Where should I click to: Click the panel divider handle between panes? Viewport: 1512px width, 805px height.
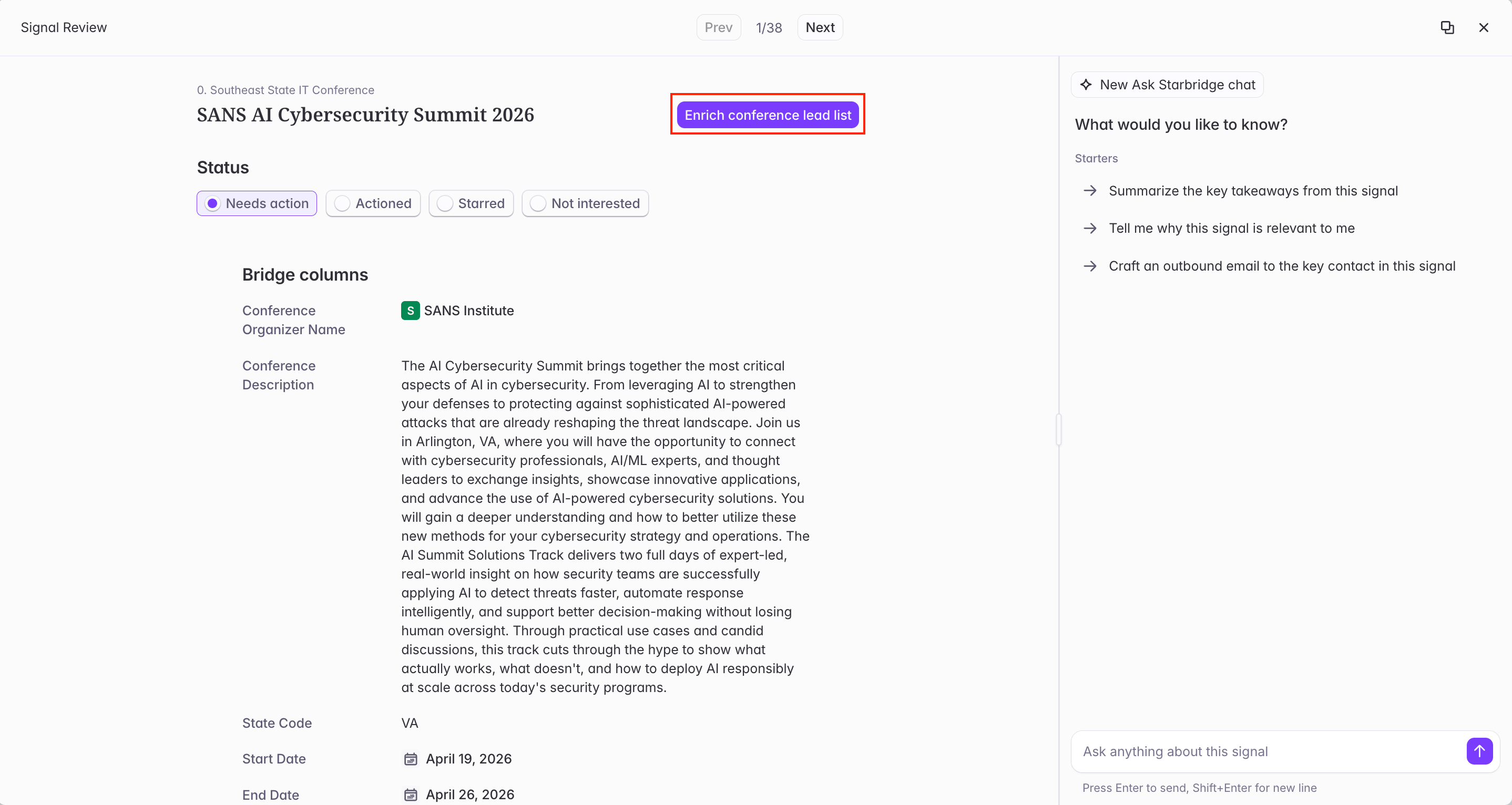[x=1059, y=429]
